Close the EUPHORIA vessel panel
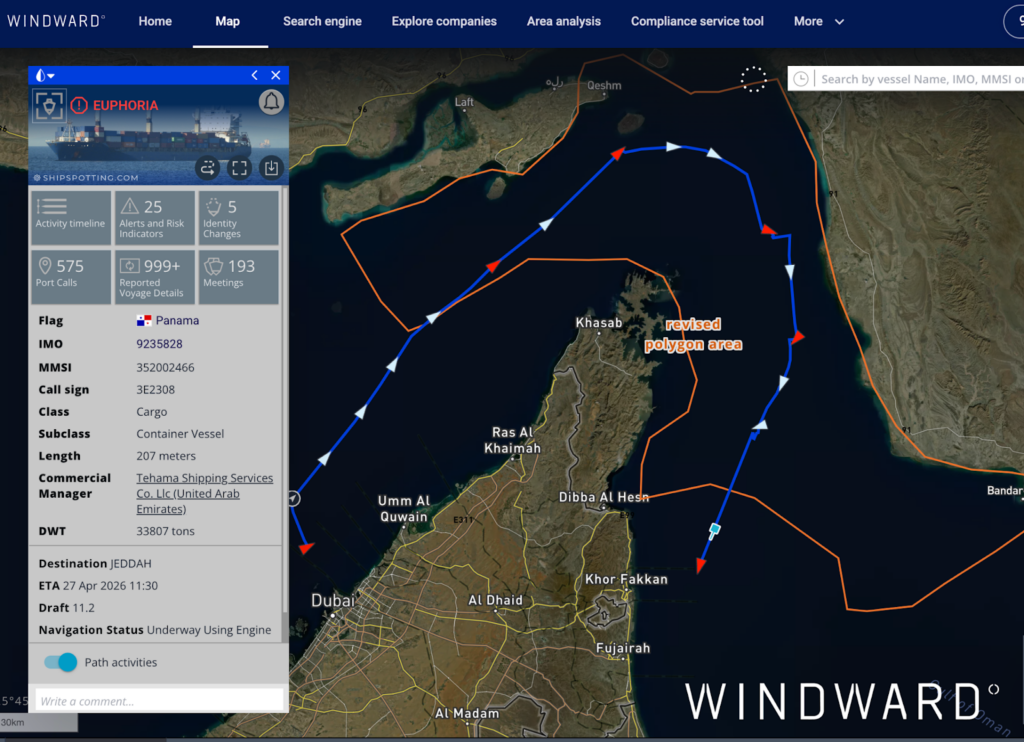The image size is (1024, 742). [x=276, y=75]
